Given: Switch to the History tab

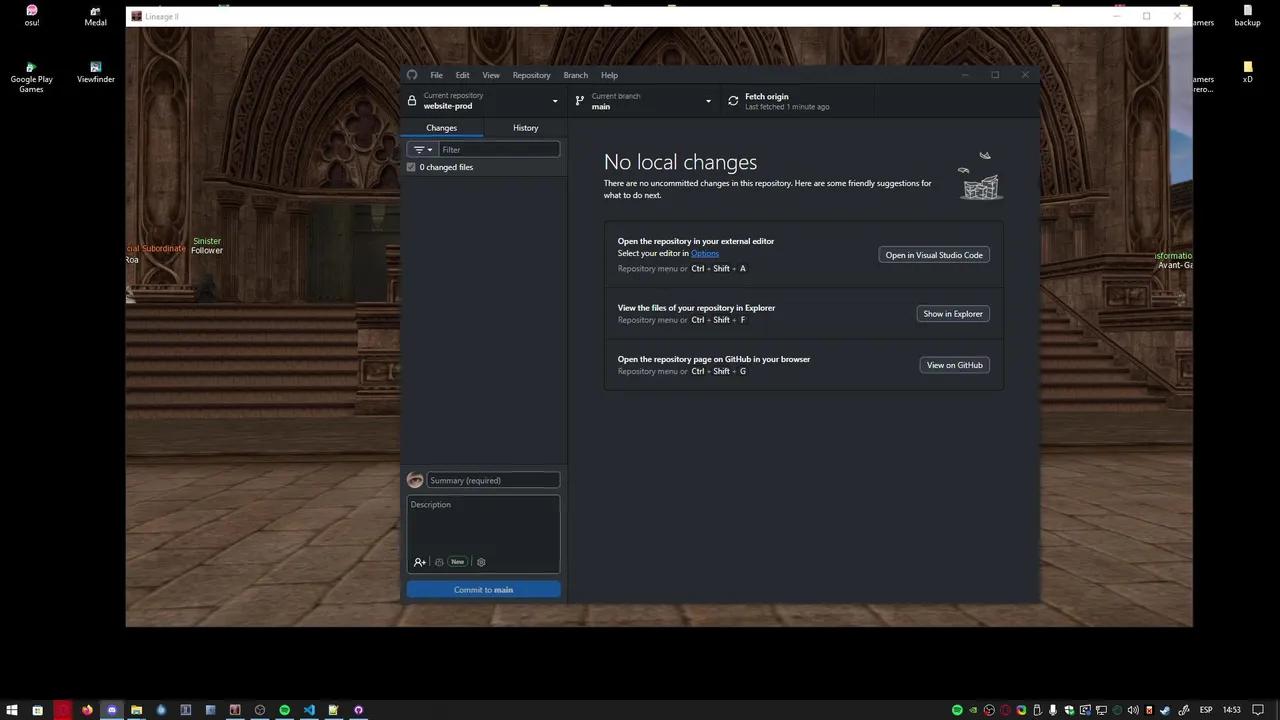Looking at the screenshot, I should (525, 128).
